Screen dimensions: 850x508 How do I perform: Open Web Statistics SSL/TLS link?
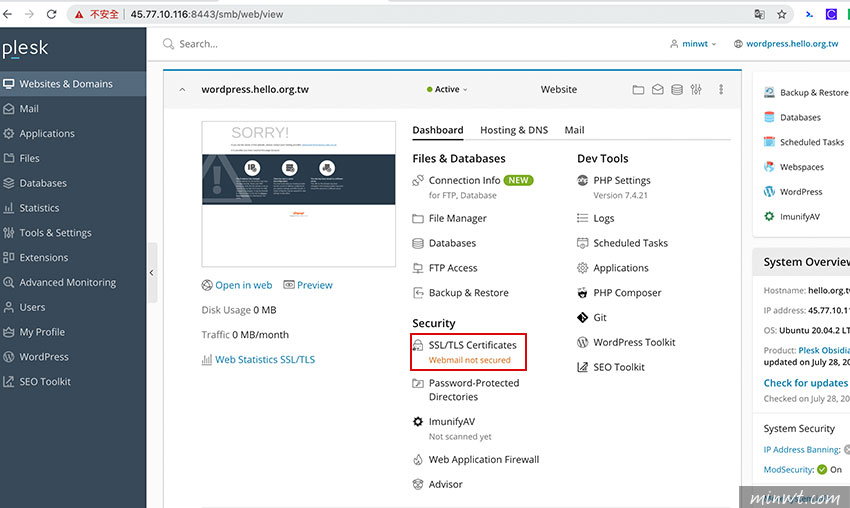[x=265, y=359]
